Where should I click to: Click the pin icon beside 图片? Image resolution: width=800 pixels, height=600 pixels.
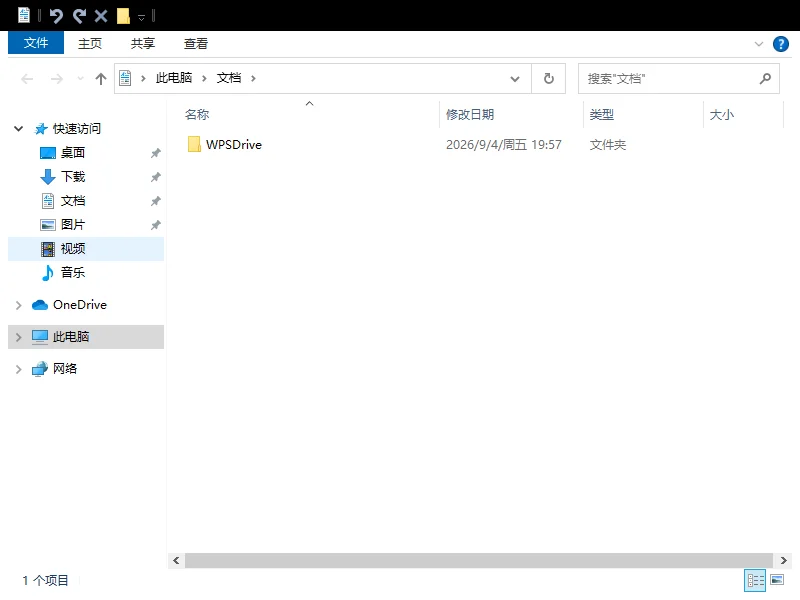[156, 225]
